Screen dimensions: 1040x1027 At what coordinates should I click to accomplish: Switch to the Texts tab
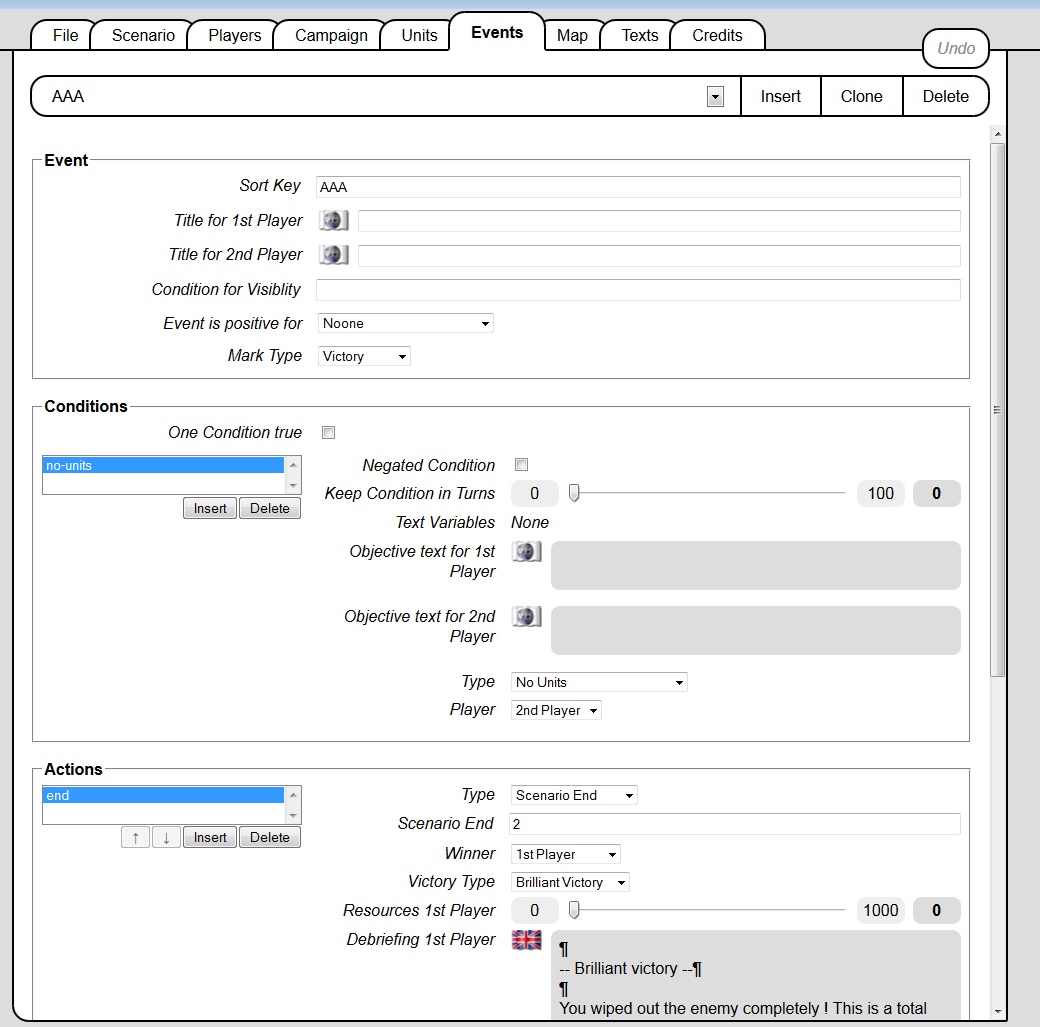click(x=639, y=35)
